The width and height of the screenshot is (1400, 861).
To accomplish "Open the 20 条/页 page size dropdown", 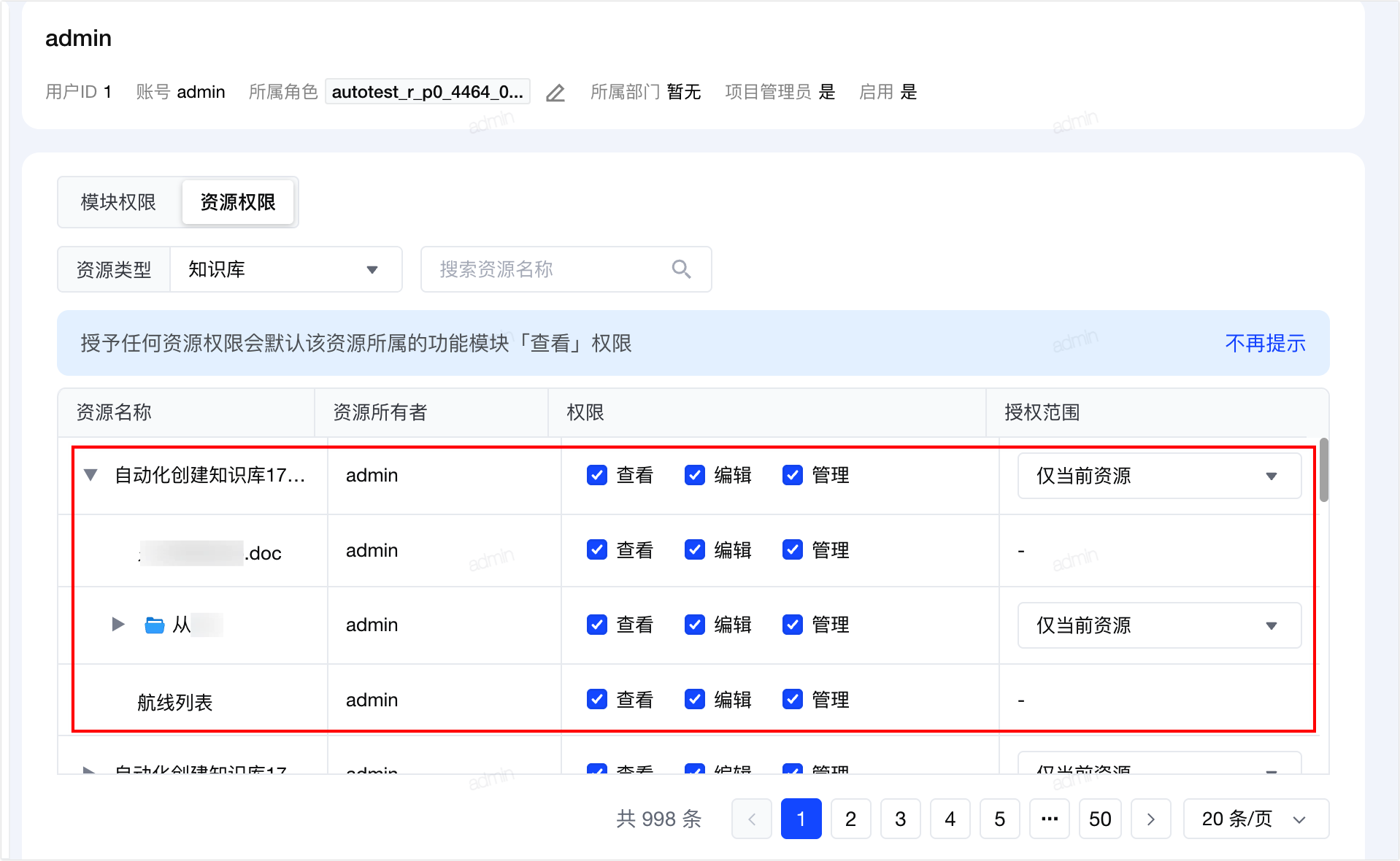I will click(1255, 819).
